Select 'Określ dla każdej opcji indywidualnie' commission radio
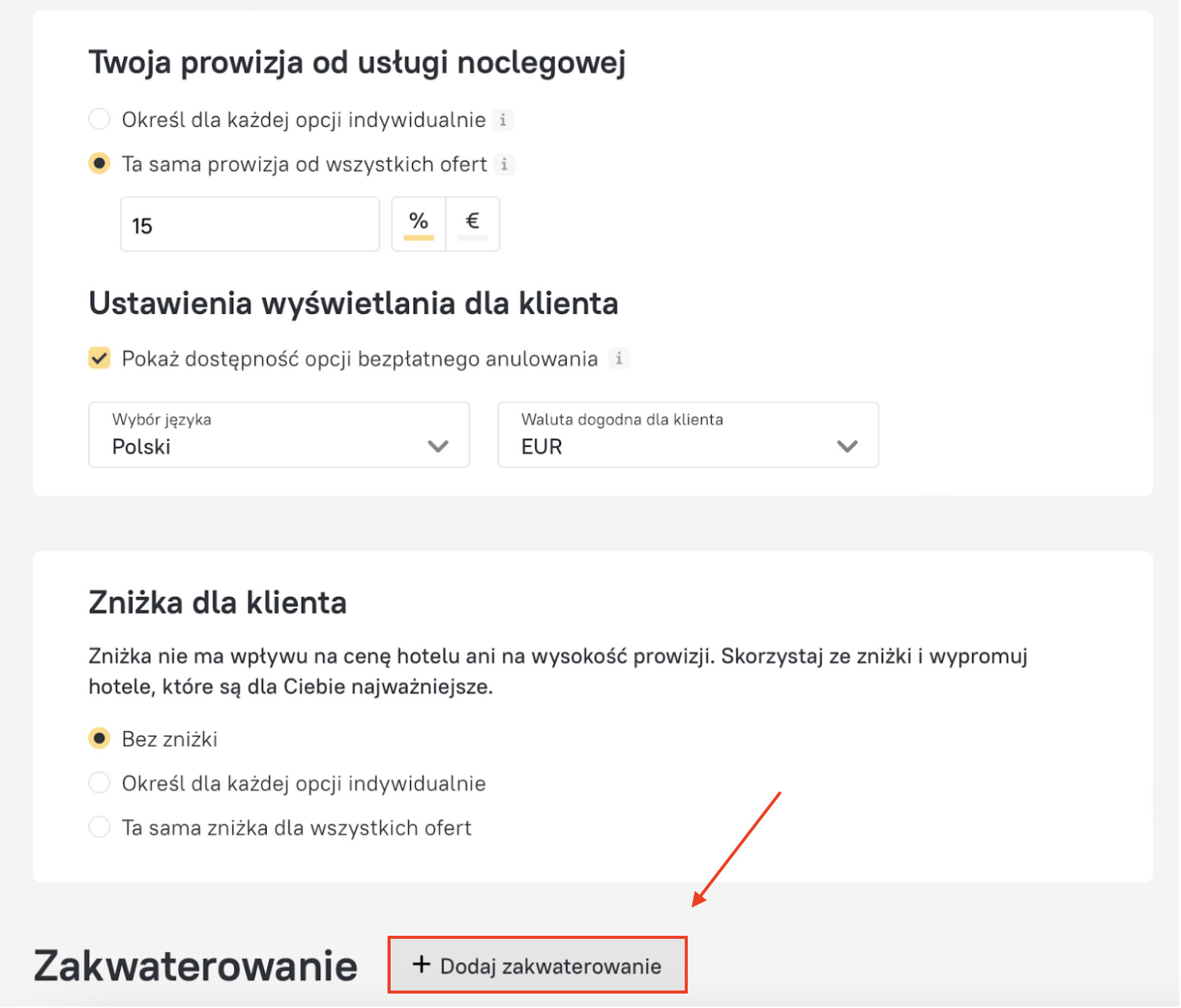This screenshot has width=1181, height=1008. (x=100, y=119)
